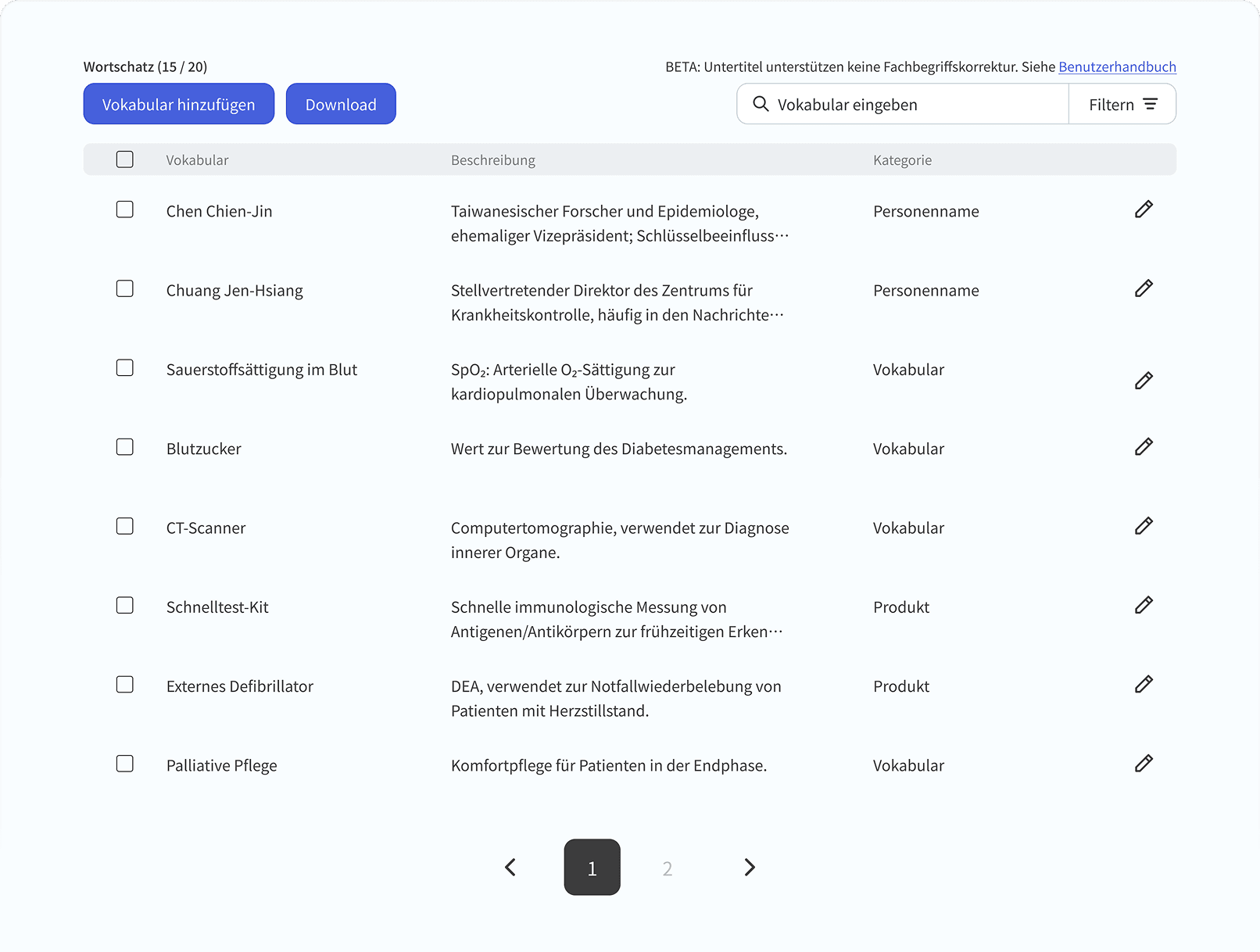Click pencil icon for Chuang Jen-Hsiang

[1144, 288]
